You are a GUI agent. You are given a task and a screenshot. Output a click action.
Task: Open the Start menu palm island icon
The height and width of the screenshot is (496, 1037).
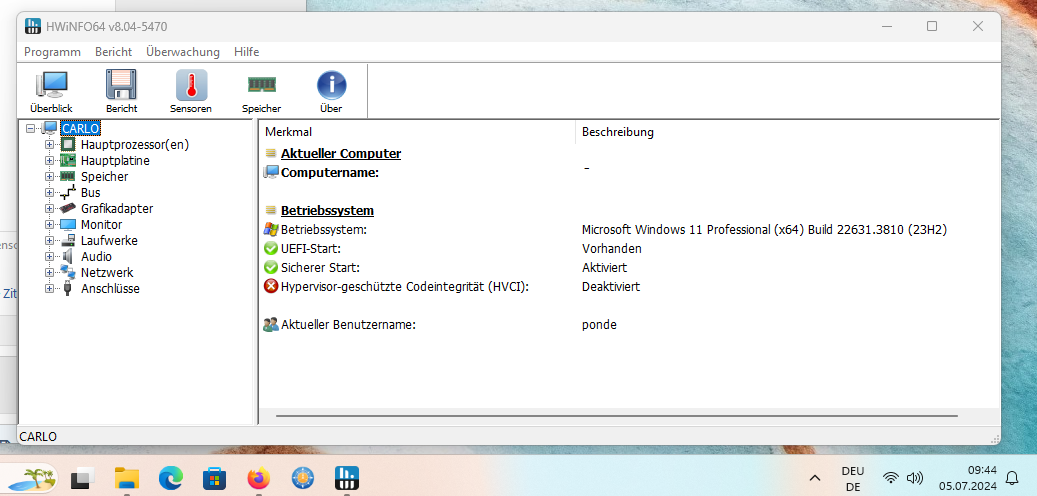32,477
